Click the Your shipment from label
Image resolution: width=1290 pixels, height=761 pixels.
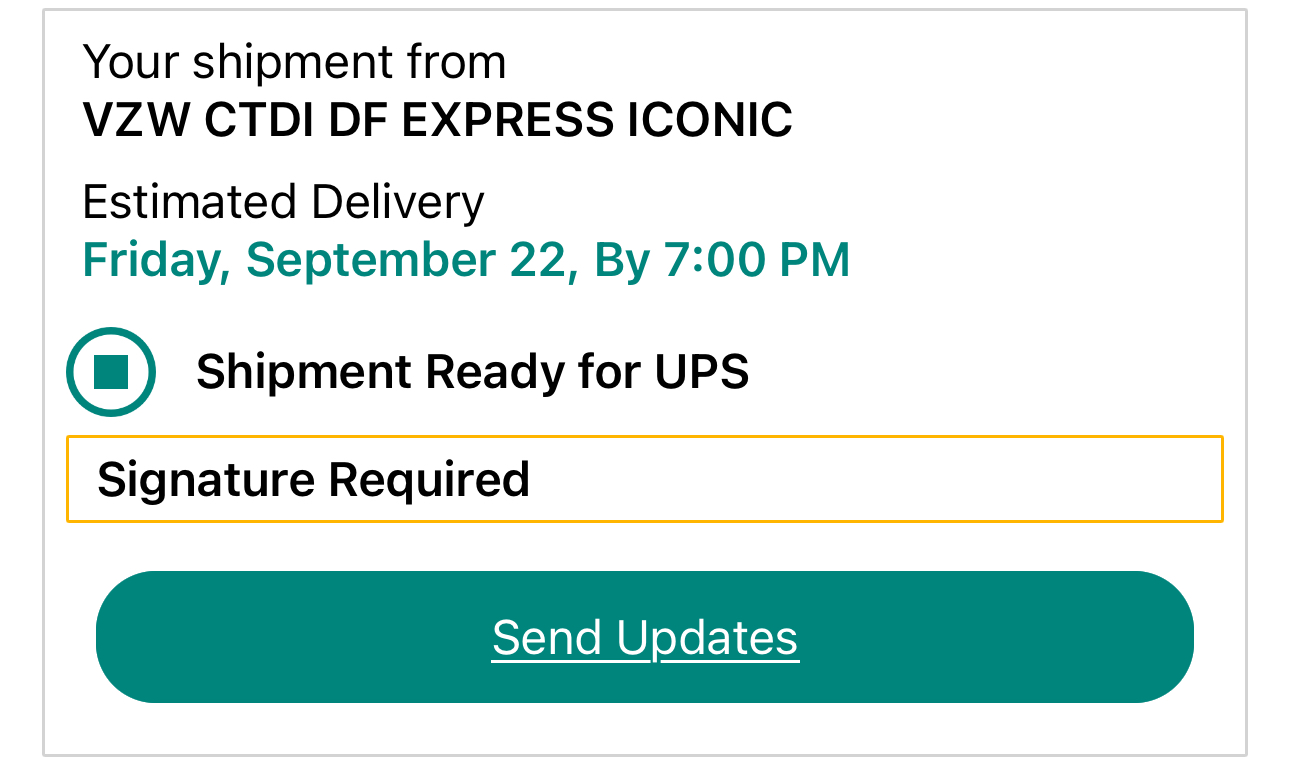click(x=294, y=62)
